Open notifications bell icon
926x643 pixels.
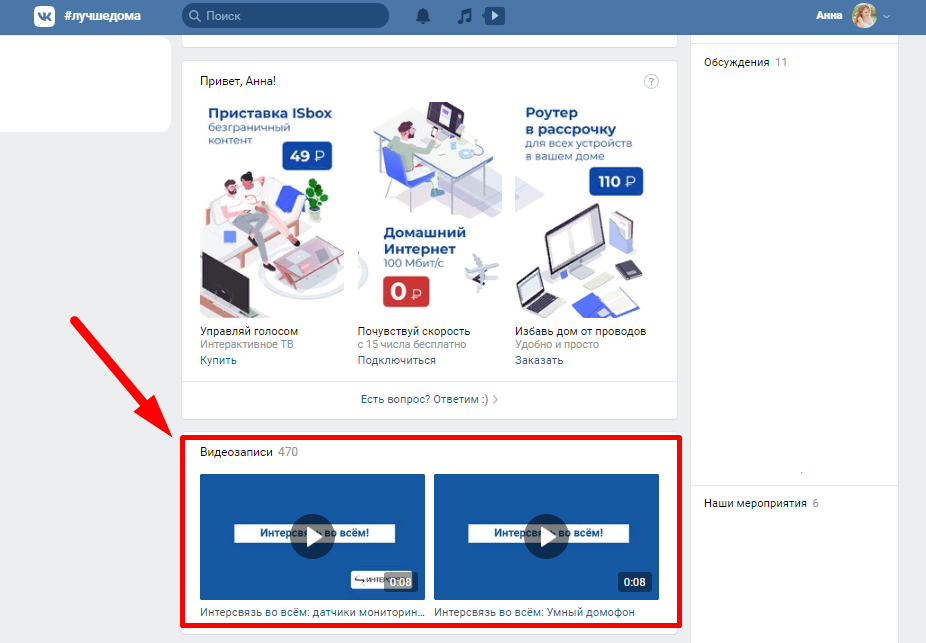423,16
